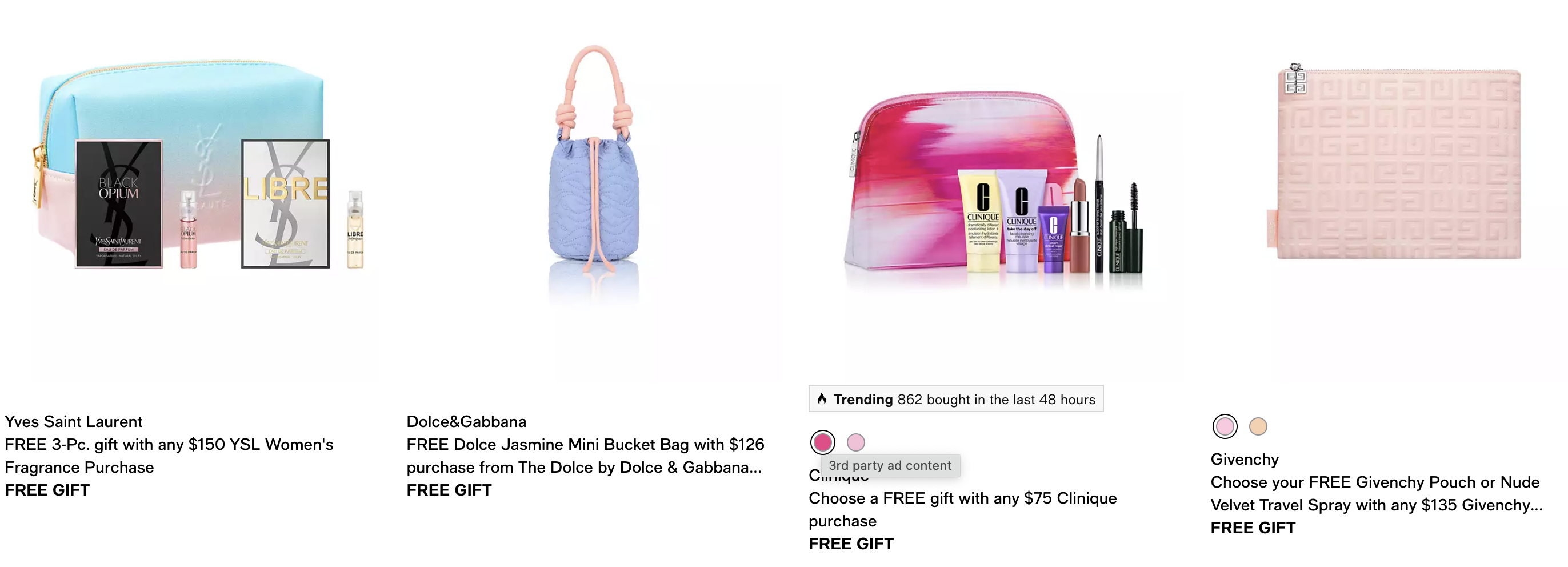Image resolution: width=1568 pixels, height=567 pixels.
Task: Open FREE Dolce Jasmine Mini Bucket Bag link
Action: [x=585, y=456]
